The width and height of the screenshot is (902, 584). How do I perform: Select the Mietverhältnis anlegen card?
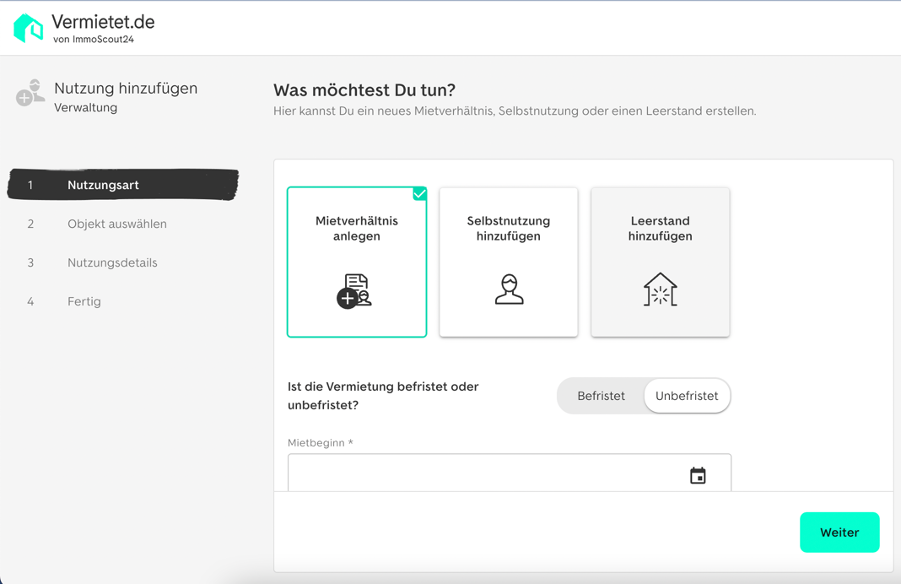click(x=357, y=262)
